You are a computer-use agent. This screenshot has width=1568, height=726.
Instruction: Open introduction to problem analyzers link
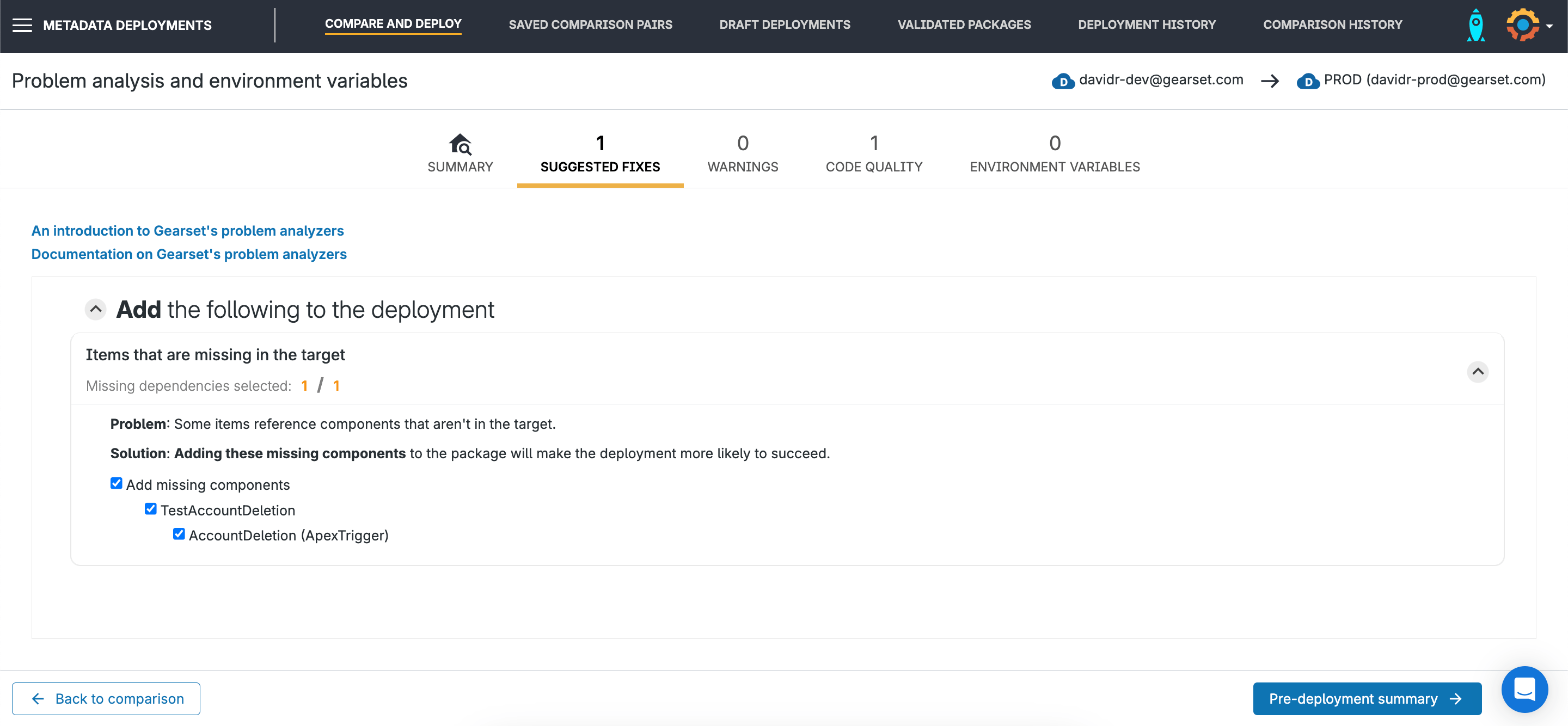pyautogui.click(x=187, y=231)
